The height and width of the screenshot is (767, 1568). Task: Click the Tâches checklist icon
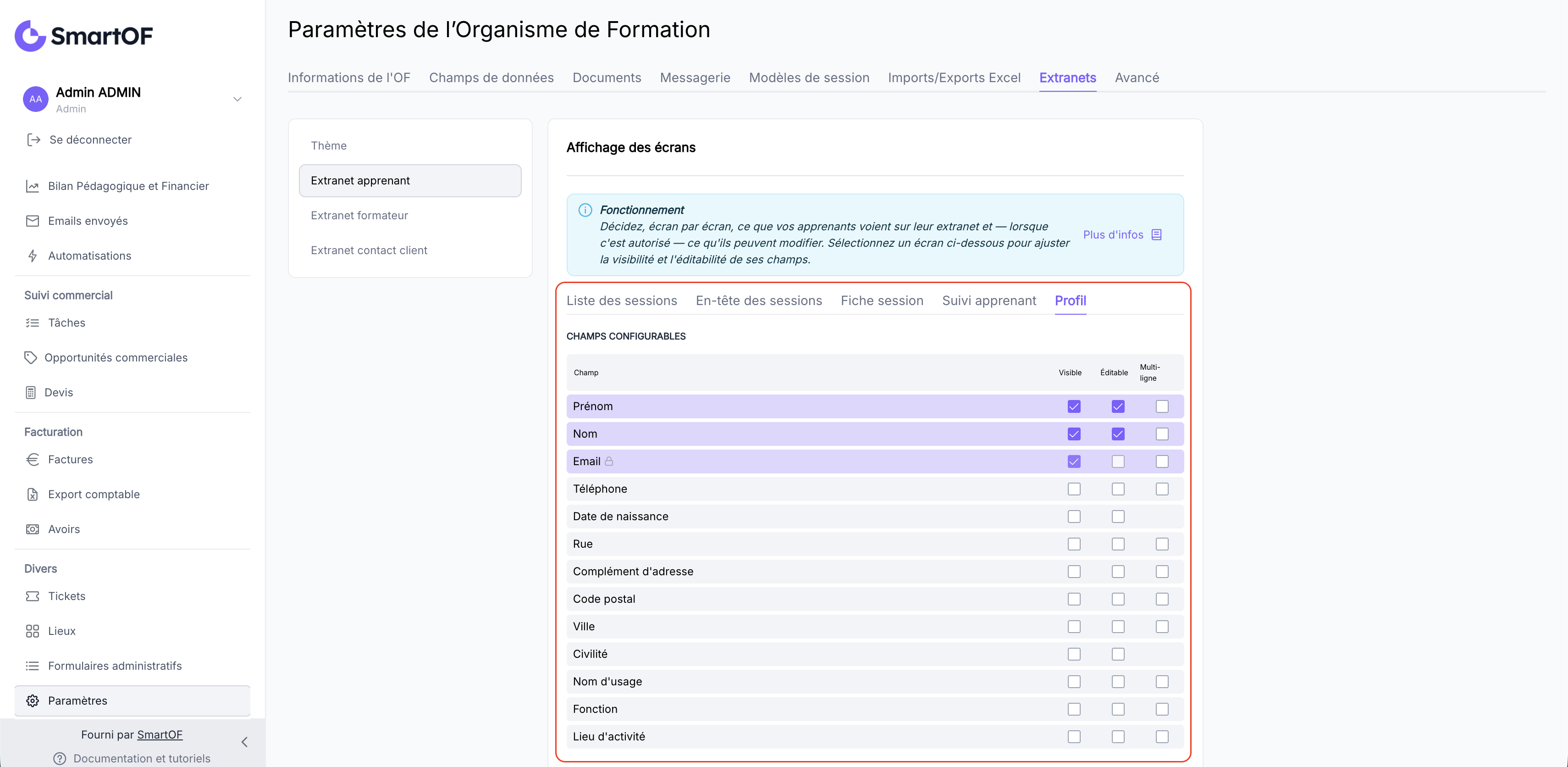pos(32,323)
